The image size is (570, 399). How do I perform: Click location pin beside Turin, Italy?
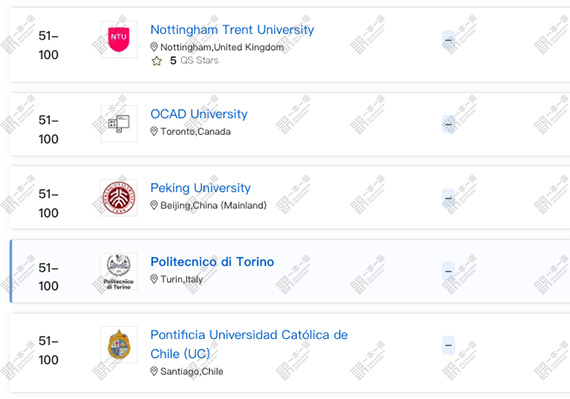(154, 279)
